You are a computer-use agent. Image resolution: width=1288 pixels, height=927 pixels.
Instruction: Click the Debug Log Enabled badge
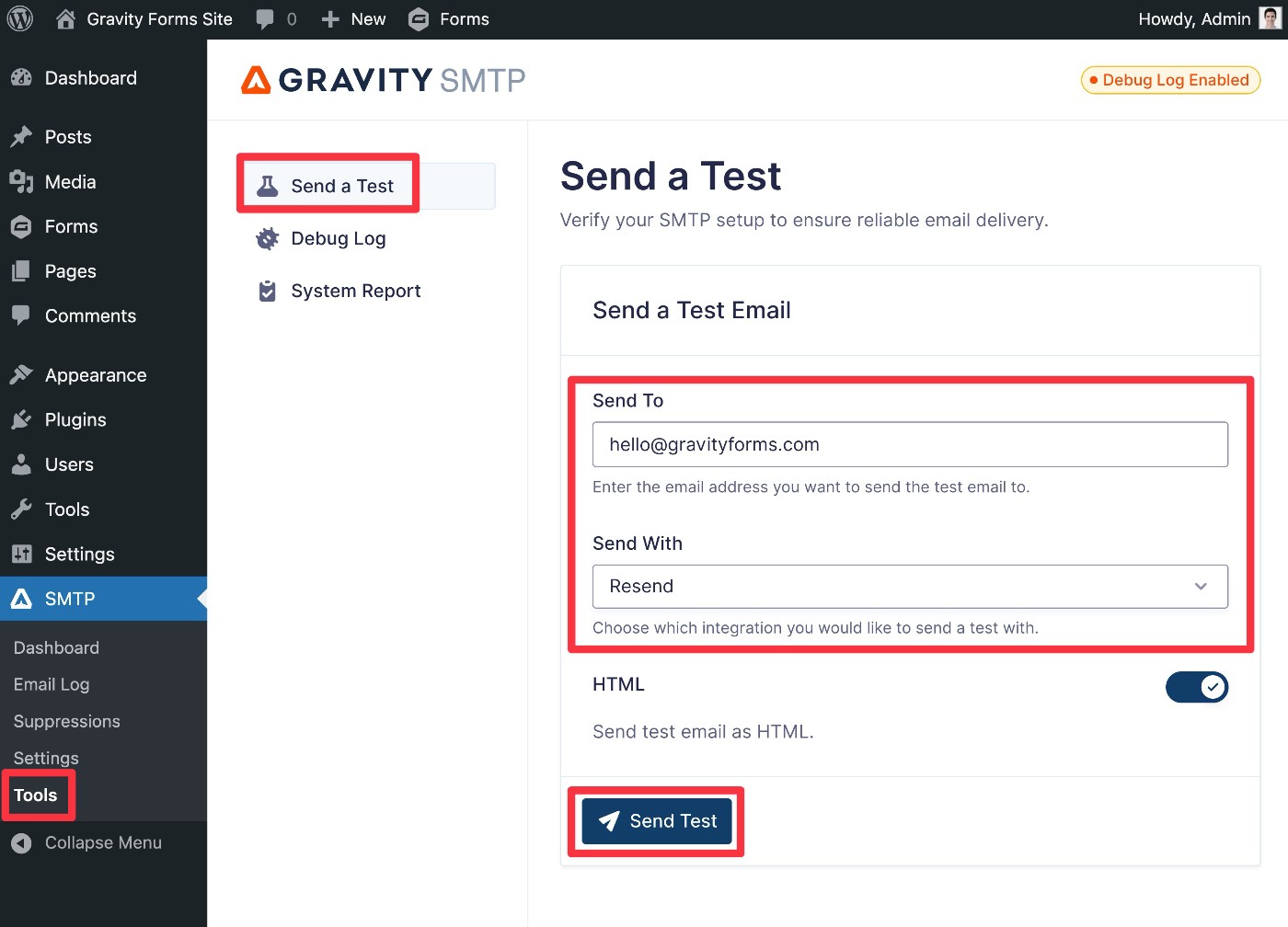tap(1170, 80)
